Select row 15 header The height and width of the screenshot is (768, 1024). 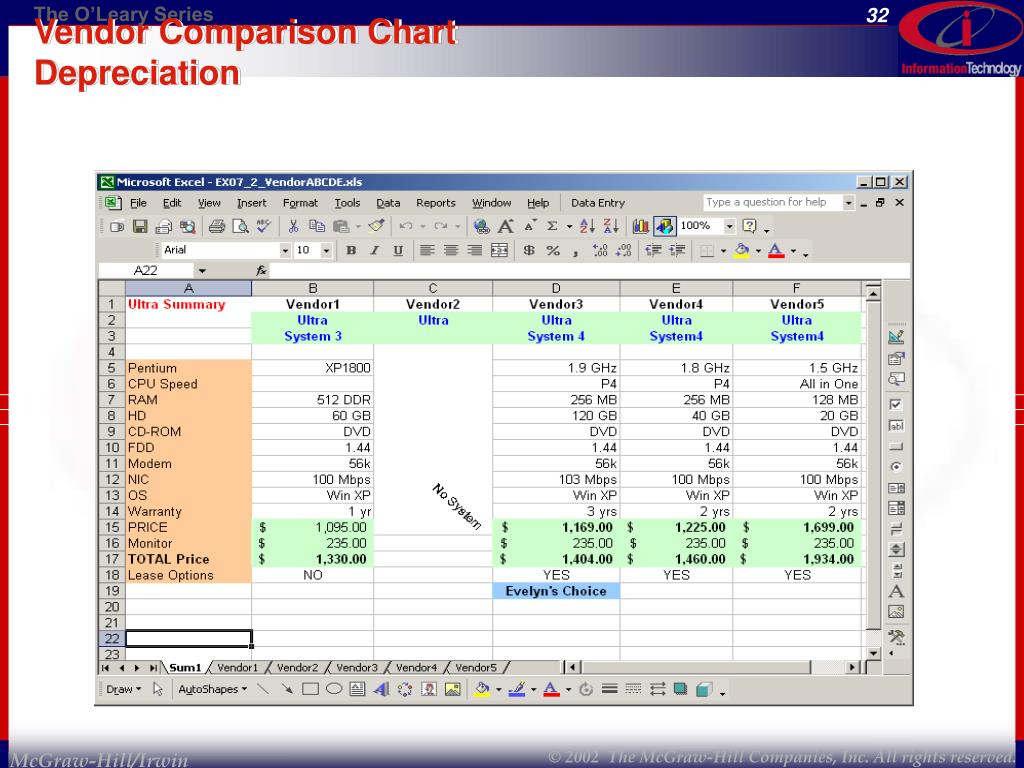coord(112,527)
